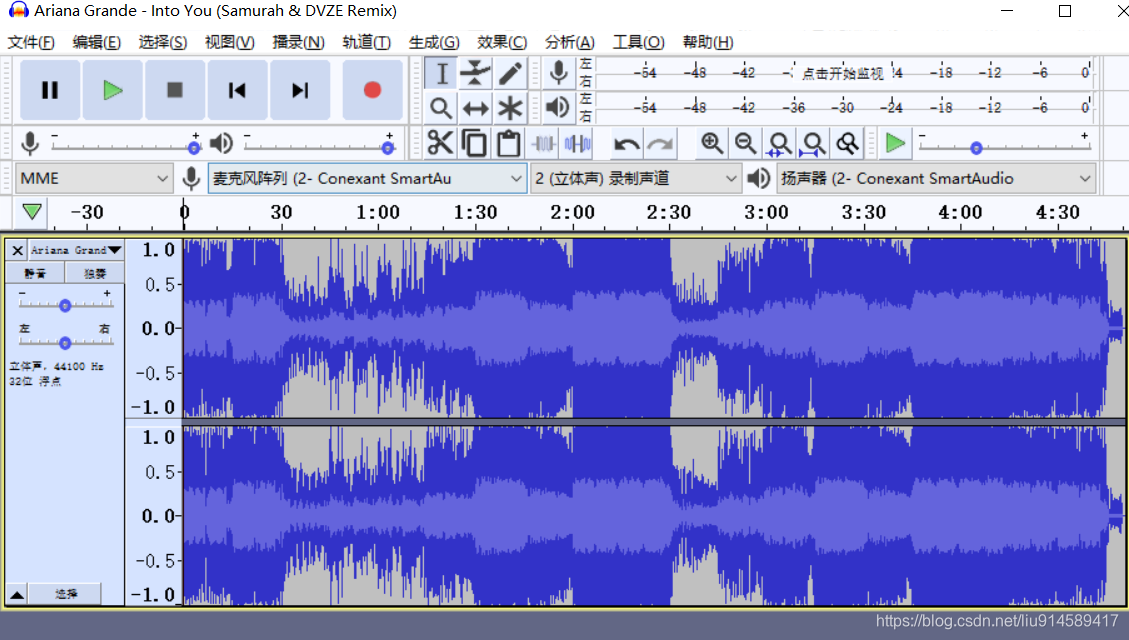Select the Zoom magnifier tool
The width and height of the screenshot is (1129, 640).
tap(441, 108)
